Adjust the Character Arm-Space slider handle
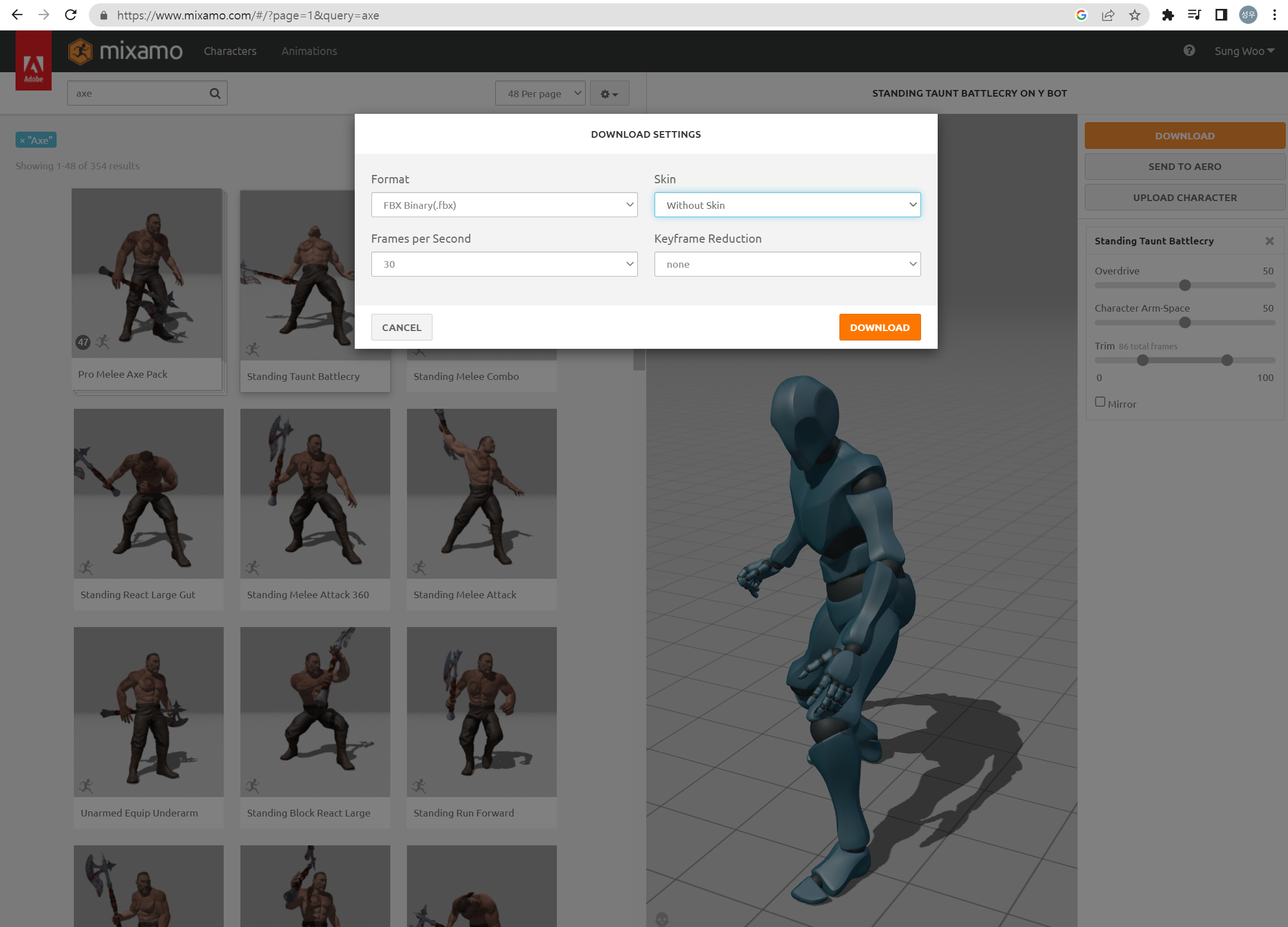This screenshot has height=927, width=1288. click(1185, 323)
